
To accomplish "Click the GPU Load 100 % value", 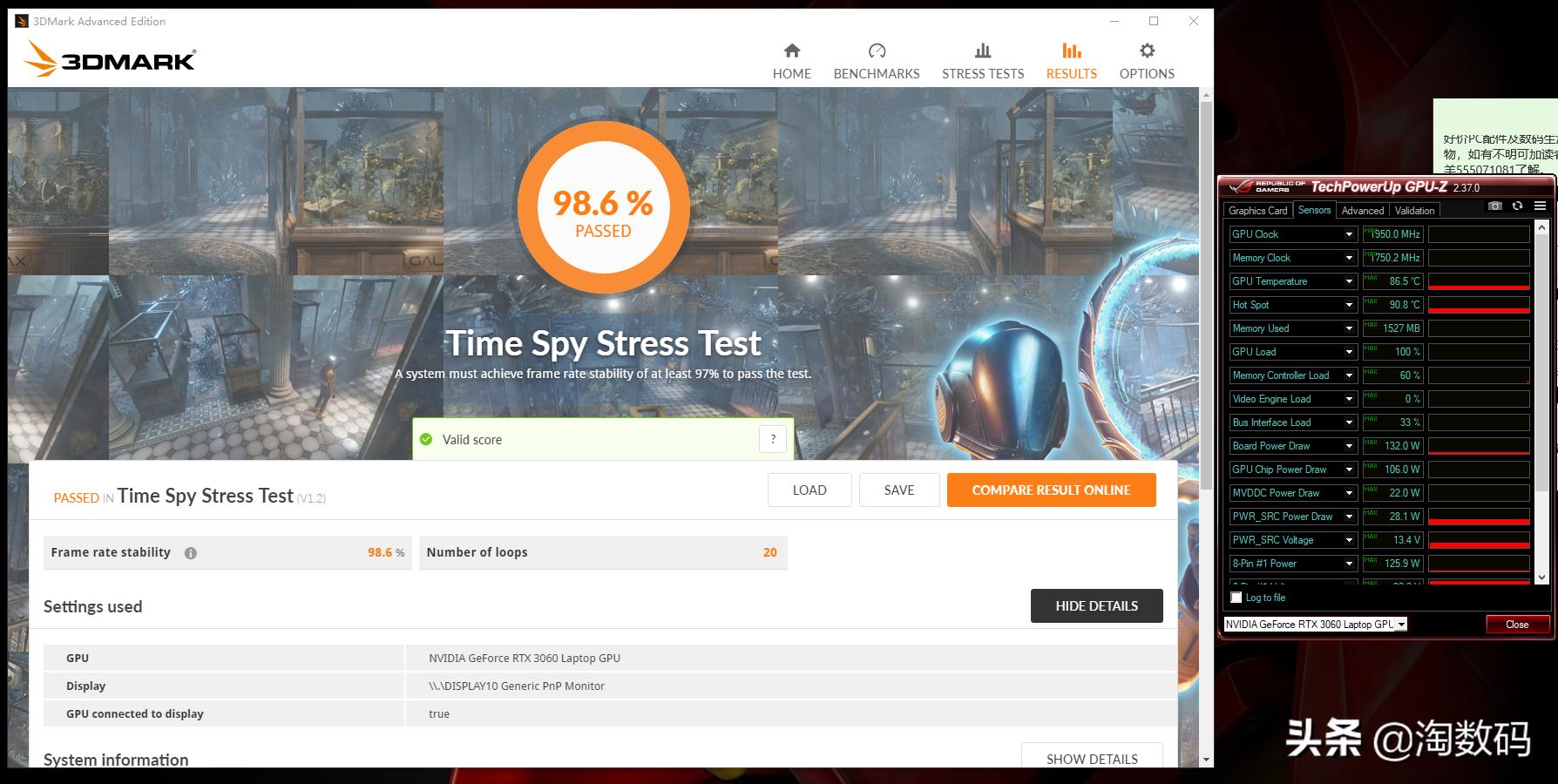I will pyautogui.click(x=1392, y=352).
